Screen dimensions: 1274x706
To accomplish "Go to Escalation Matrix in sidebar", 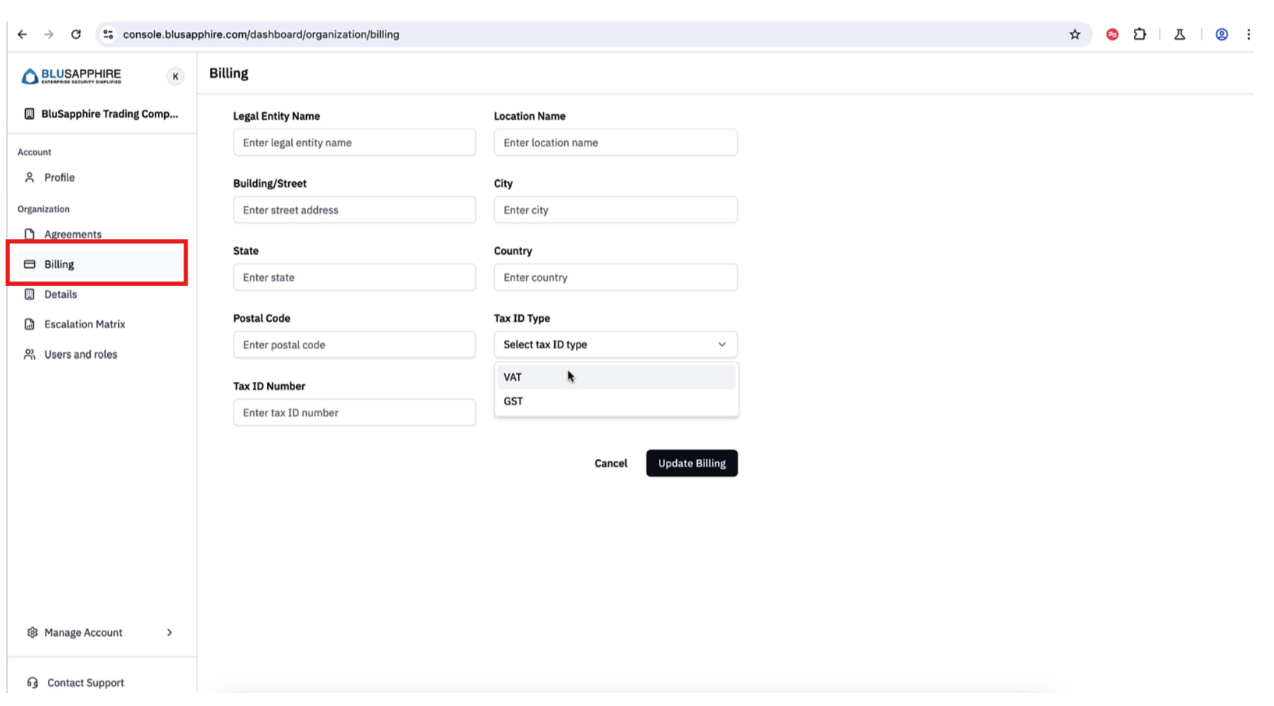I will point(84,324).
